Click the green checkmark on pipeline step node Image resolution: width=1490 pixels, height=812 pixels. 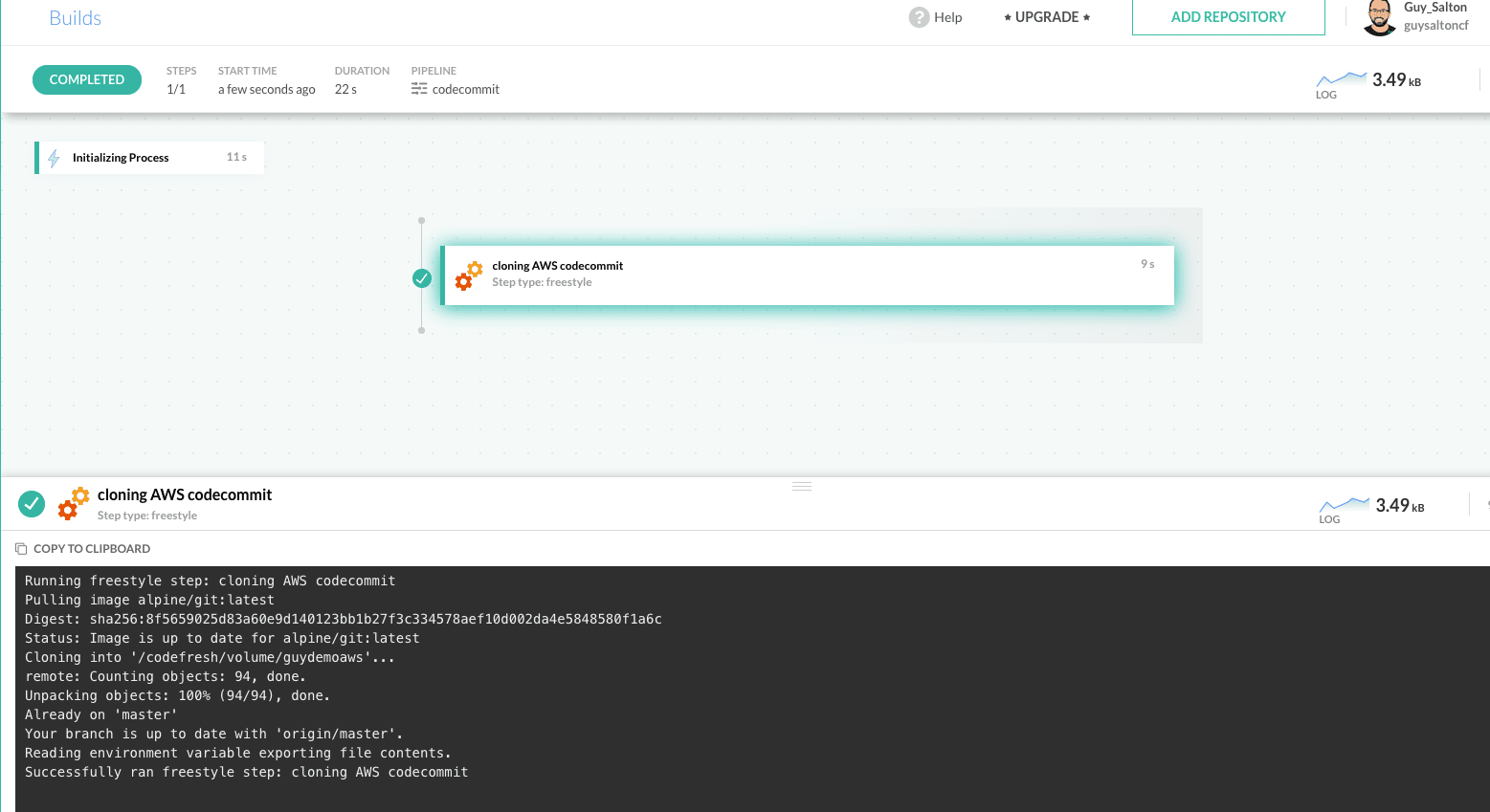point(422,278)
